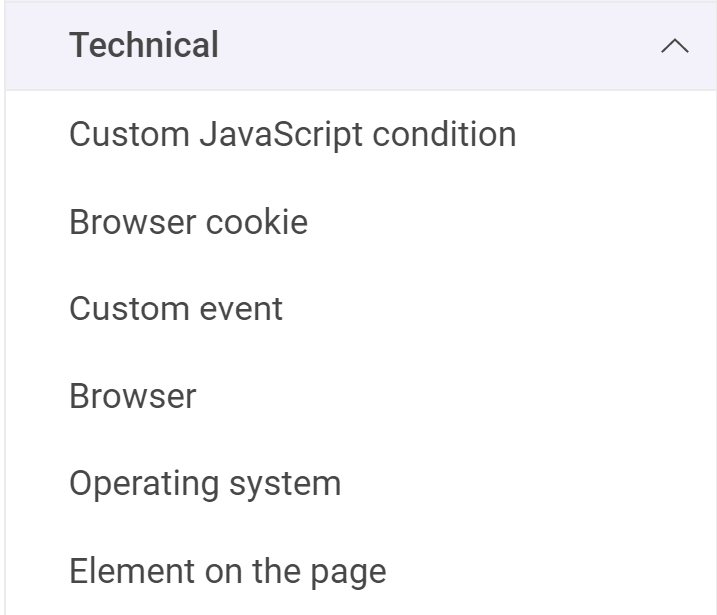Image resolution: width=717 pixels, height=615 pixels.
Task: Select Element on the page
Action: click(x=227, y=572)
